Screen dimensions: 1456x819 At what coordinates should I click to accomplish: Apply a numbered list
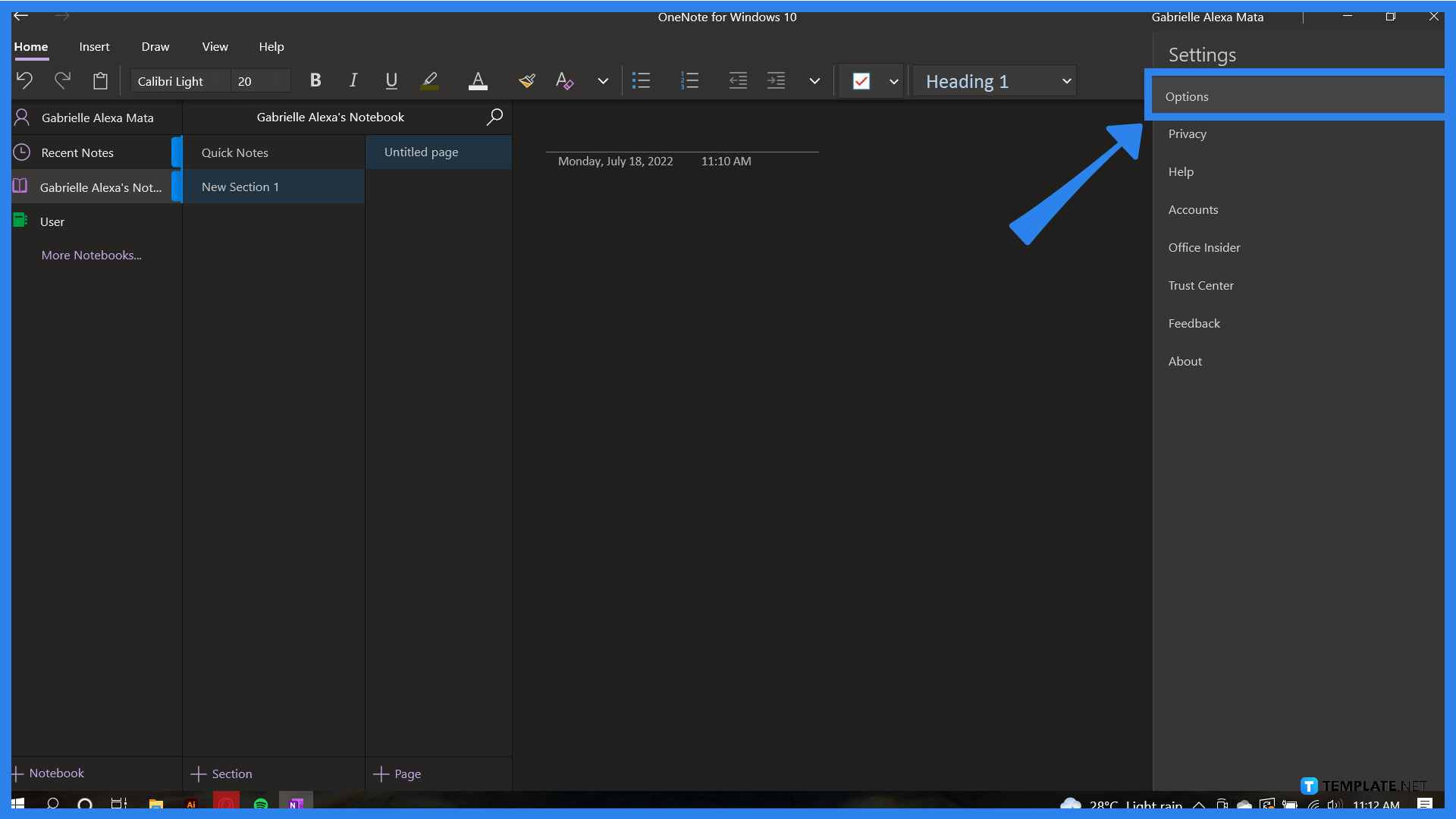point(689,80)
